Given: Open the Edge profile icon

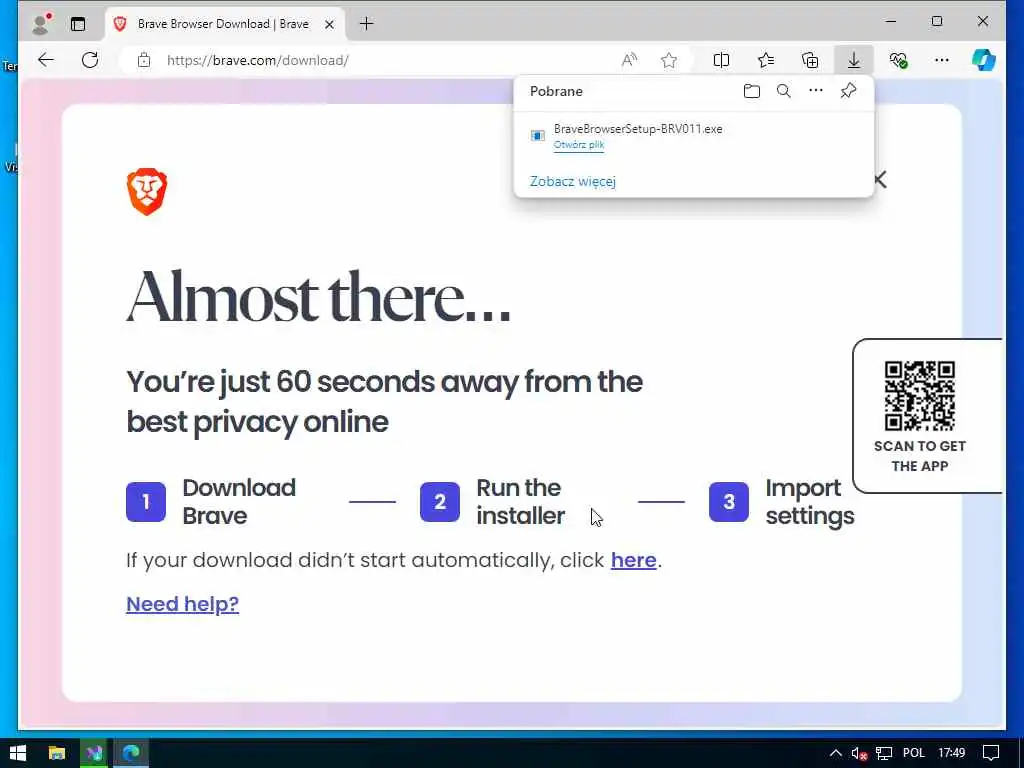Looking at the screenshot, I should [42, 24].
